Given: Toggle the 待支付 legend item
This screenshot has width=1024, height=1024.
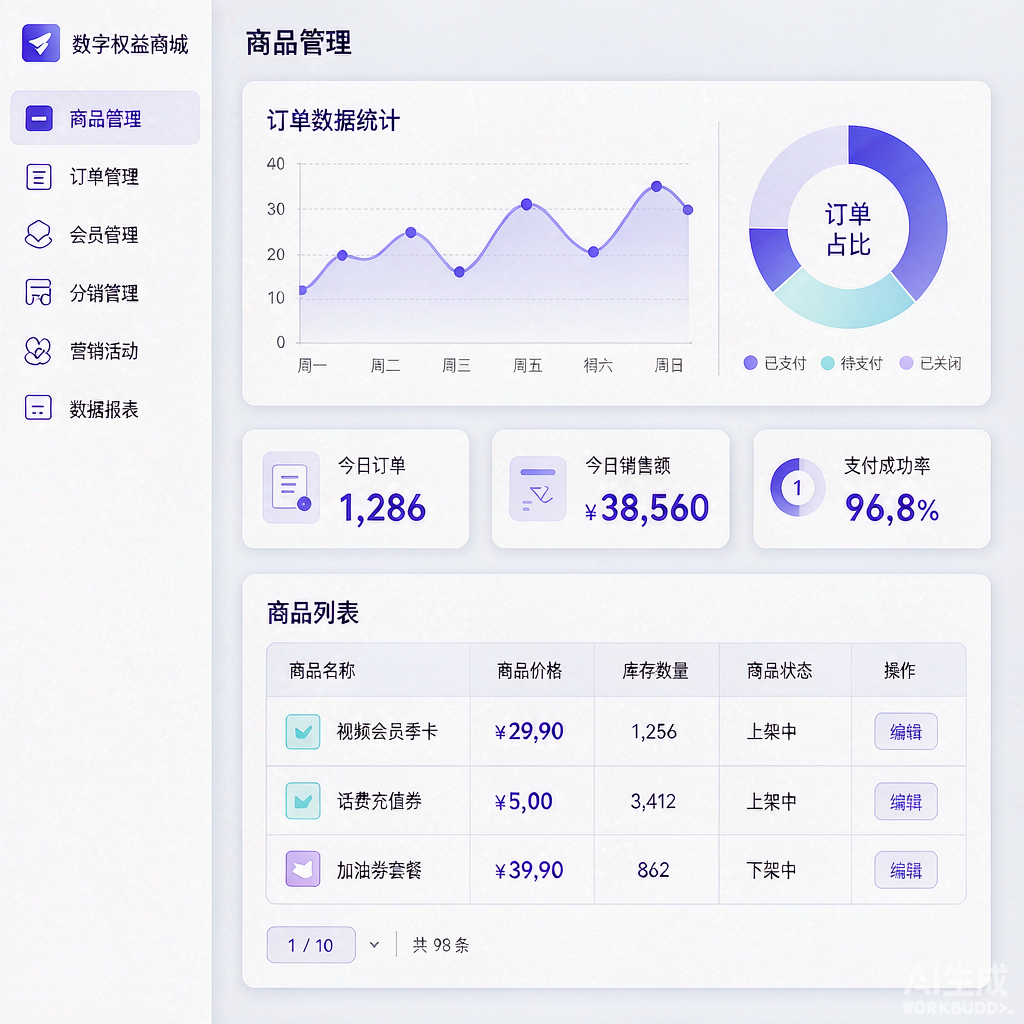Looking at the screenshot, I should 852,363.
